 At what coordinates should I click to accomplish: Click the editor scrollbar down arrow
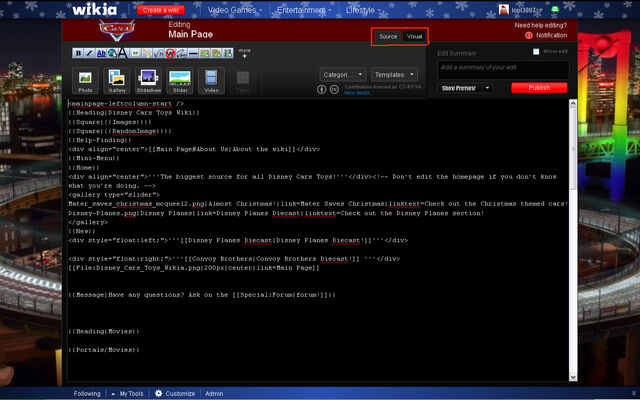[573, 378]
